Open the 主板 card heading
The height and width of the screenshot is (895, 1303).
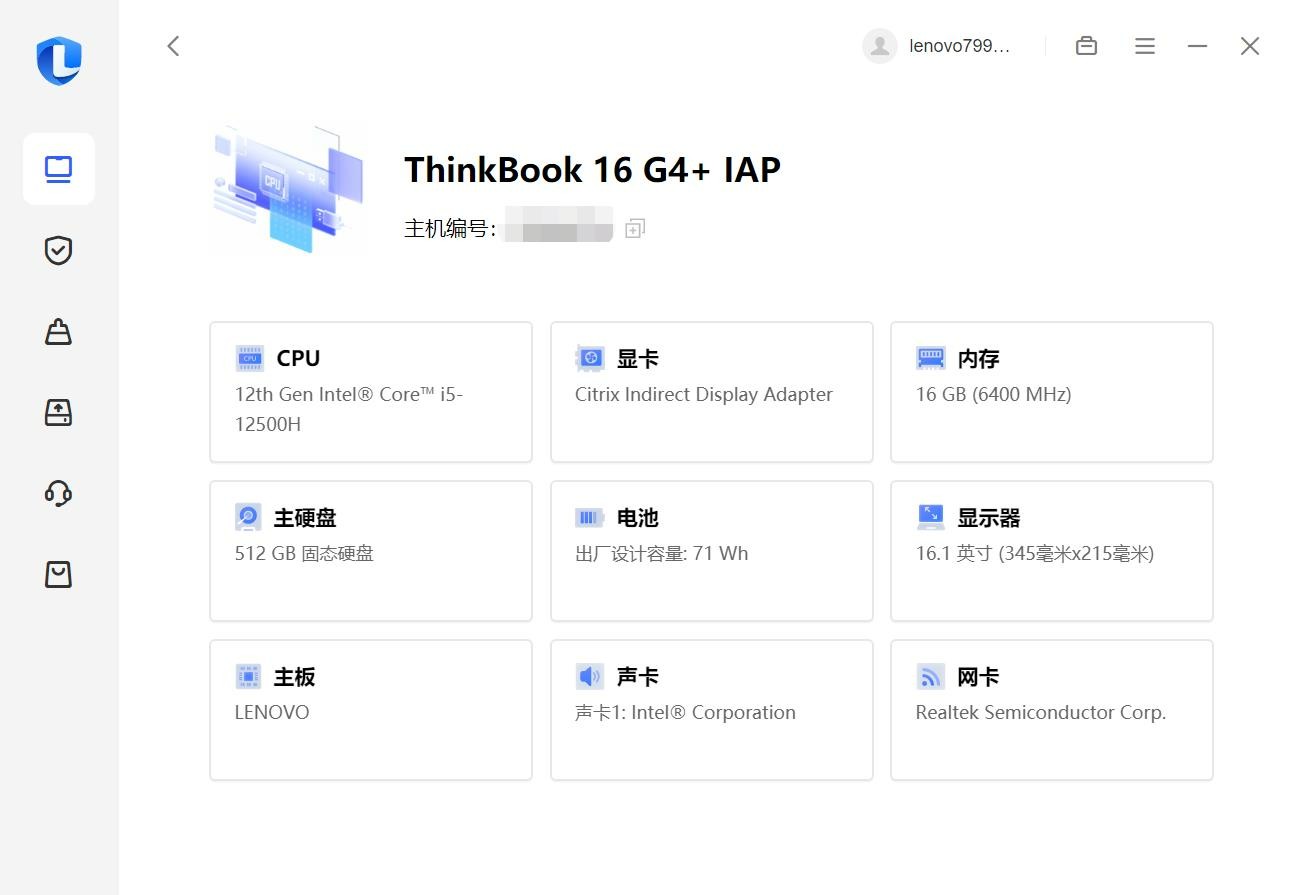tap(294, 677)
